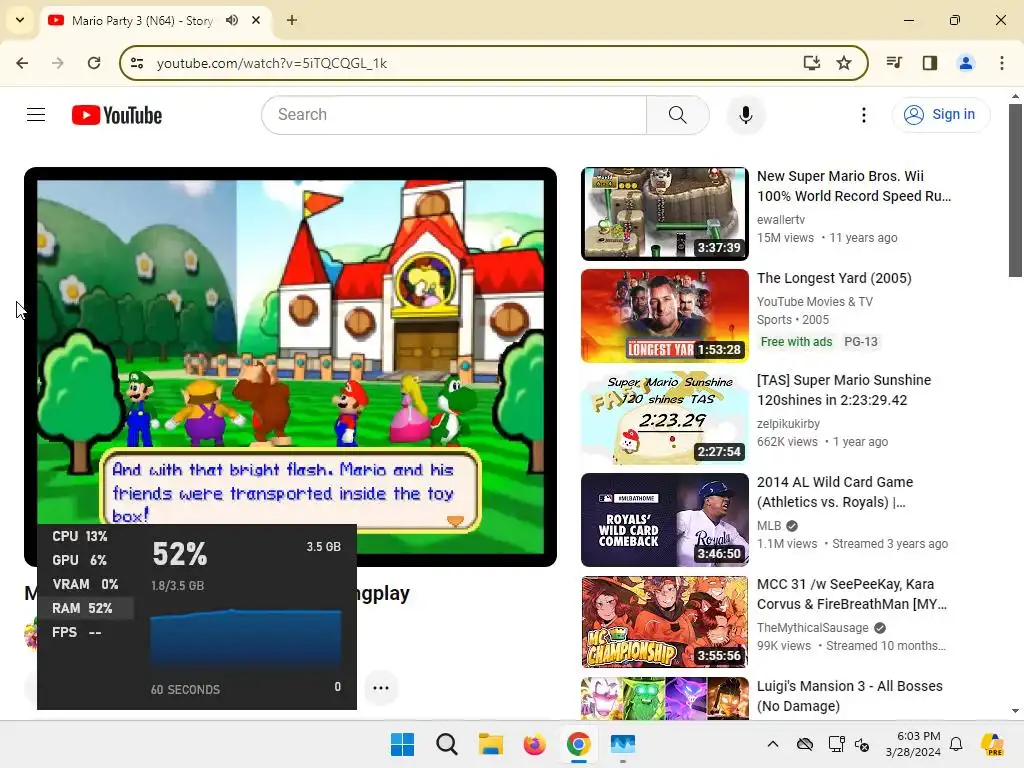
Task: Open a new browser tab
Action: point(292,20)
